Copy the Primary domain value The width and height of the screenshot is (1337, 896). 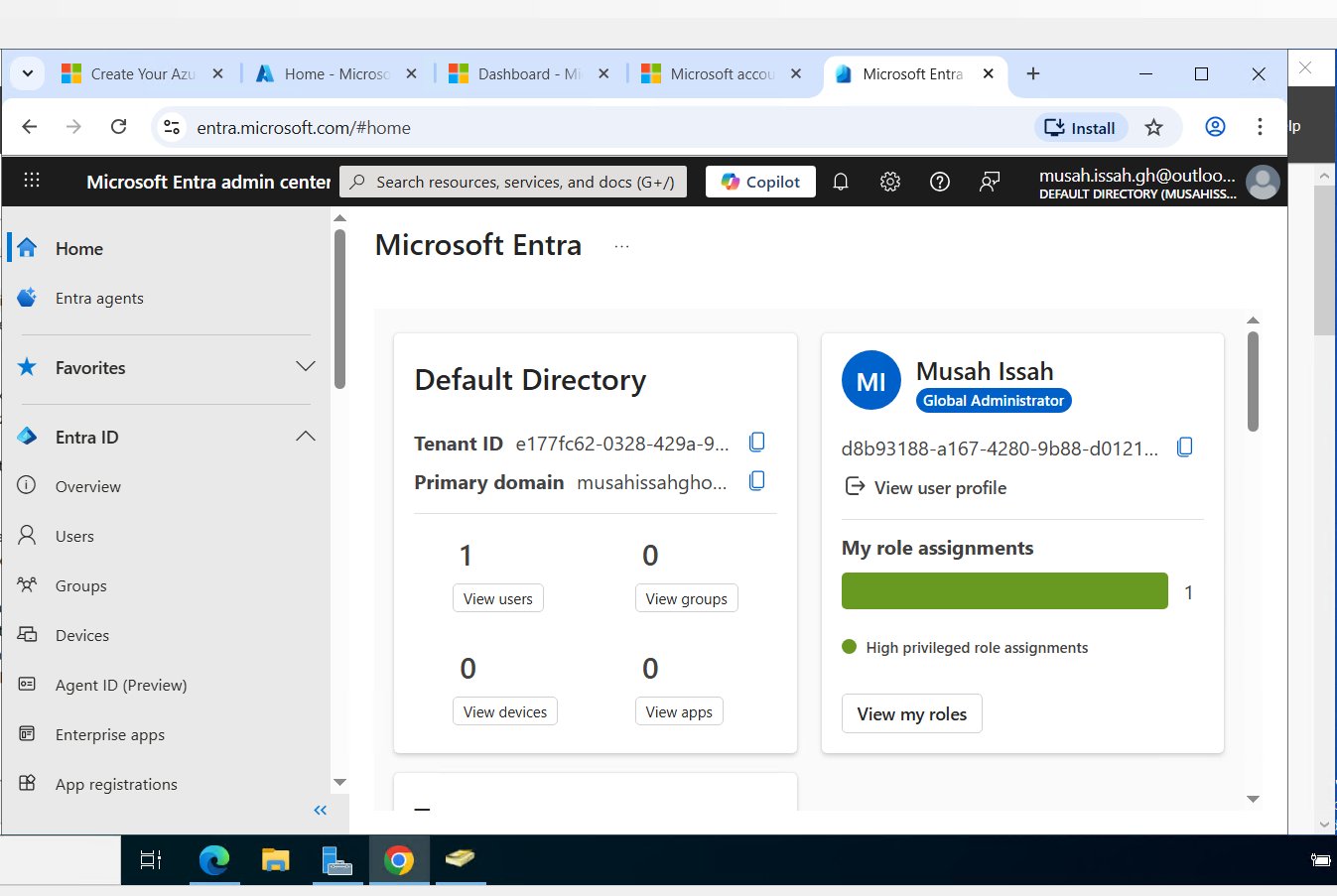tap(756, 481)
